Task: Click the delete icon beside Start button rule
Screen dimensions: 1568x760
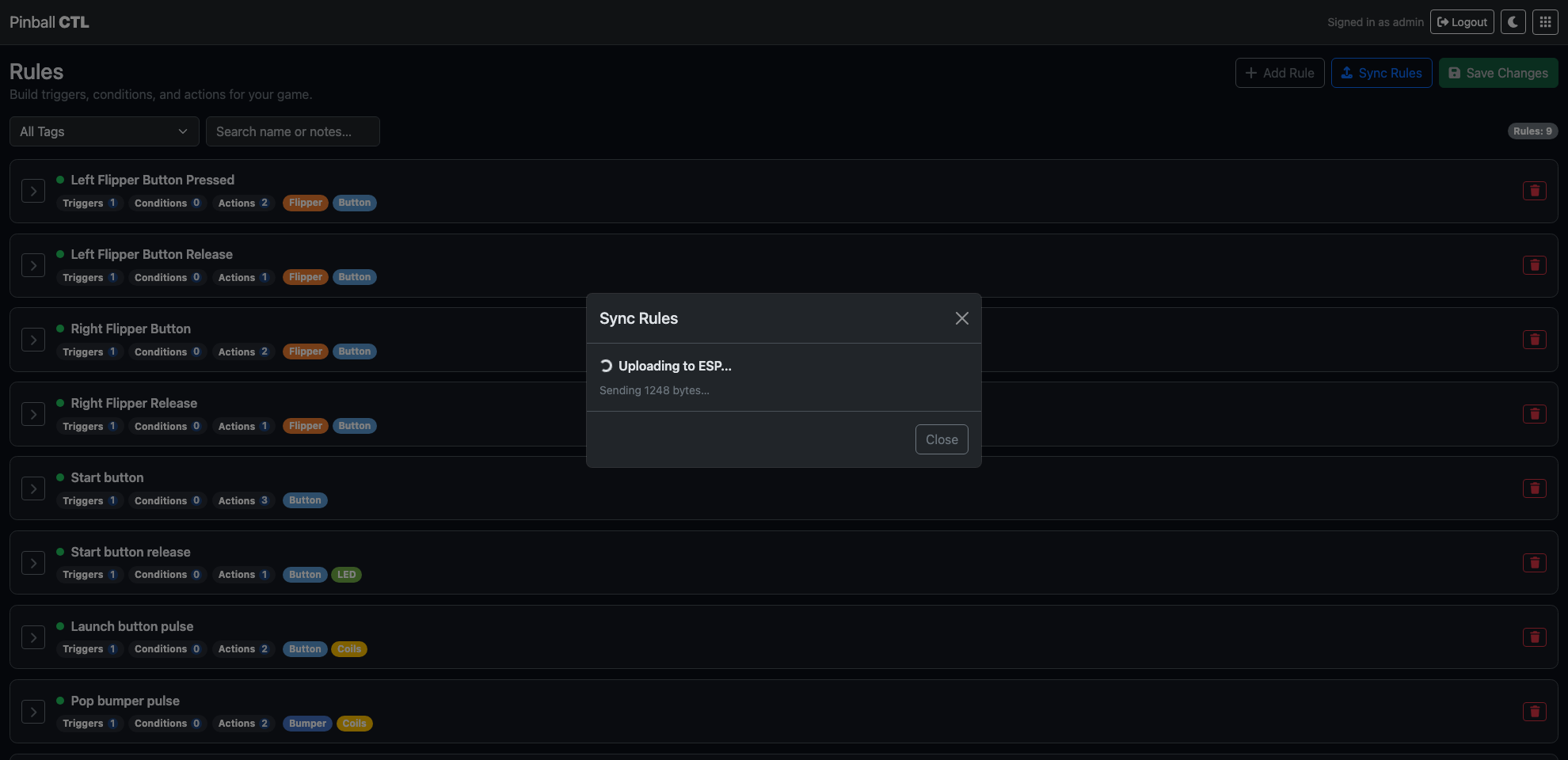Action: click(x=1535, y=488)
